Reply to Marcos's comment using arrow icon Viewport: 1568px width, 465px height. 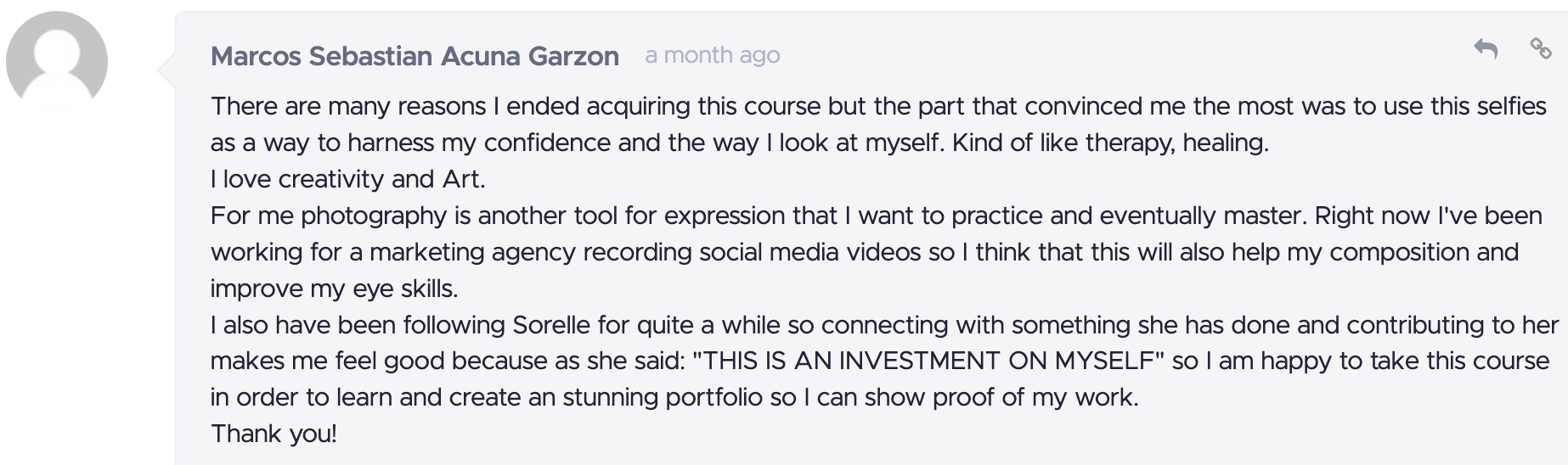(1486, 49)
